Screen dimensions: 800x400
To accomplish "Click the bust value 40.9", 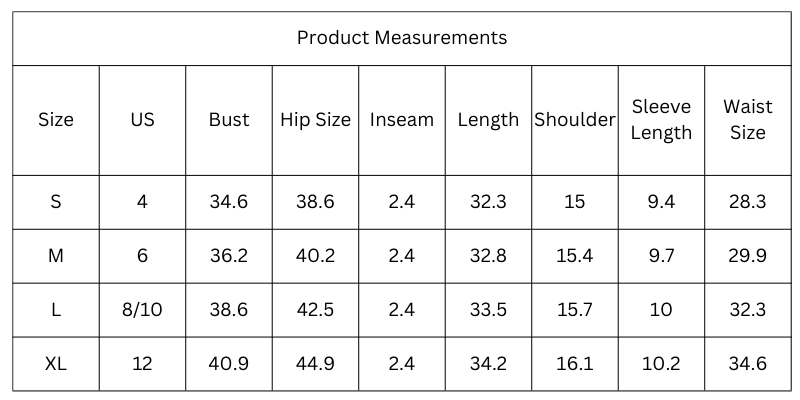I will pyautogui.click(x=229, y=364).
